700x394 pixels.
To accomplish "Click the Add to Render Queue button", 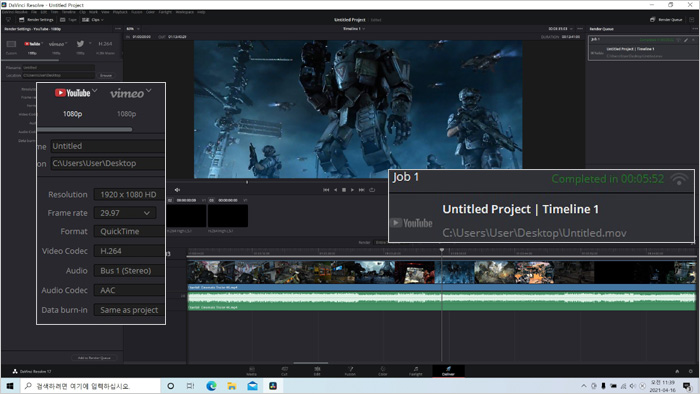I will pyautogui.click(x=94, y=358).
